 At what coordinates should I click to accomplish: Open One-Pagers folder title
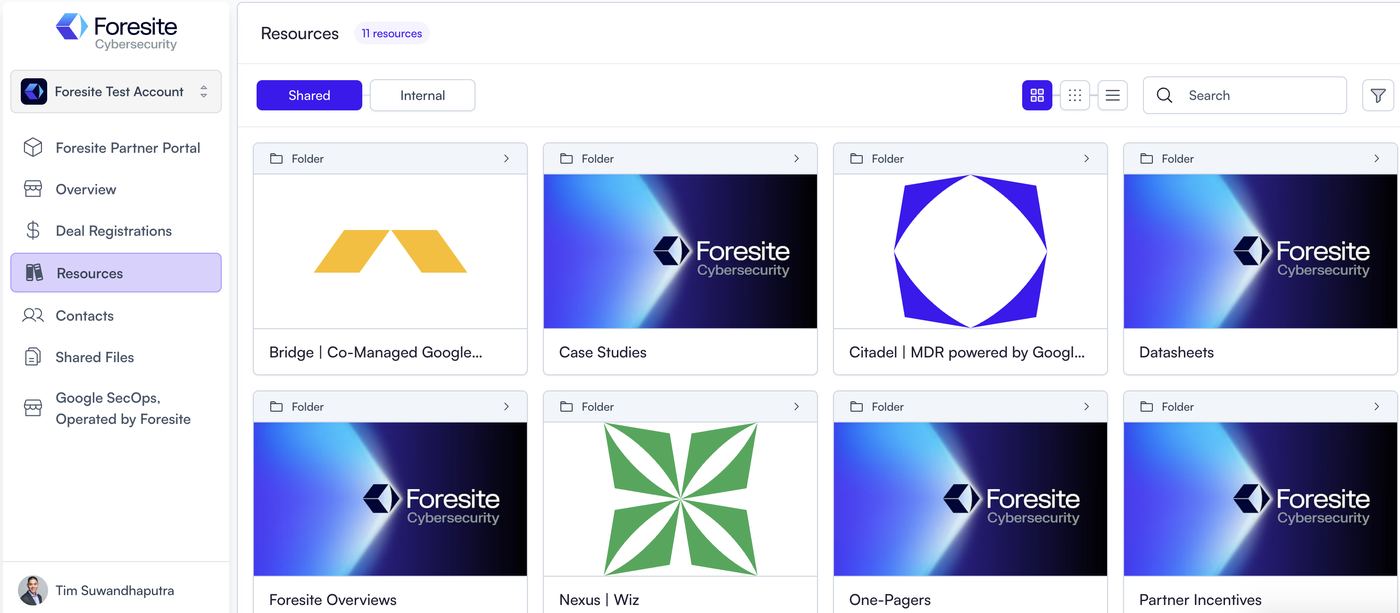(890, 600)
